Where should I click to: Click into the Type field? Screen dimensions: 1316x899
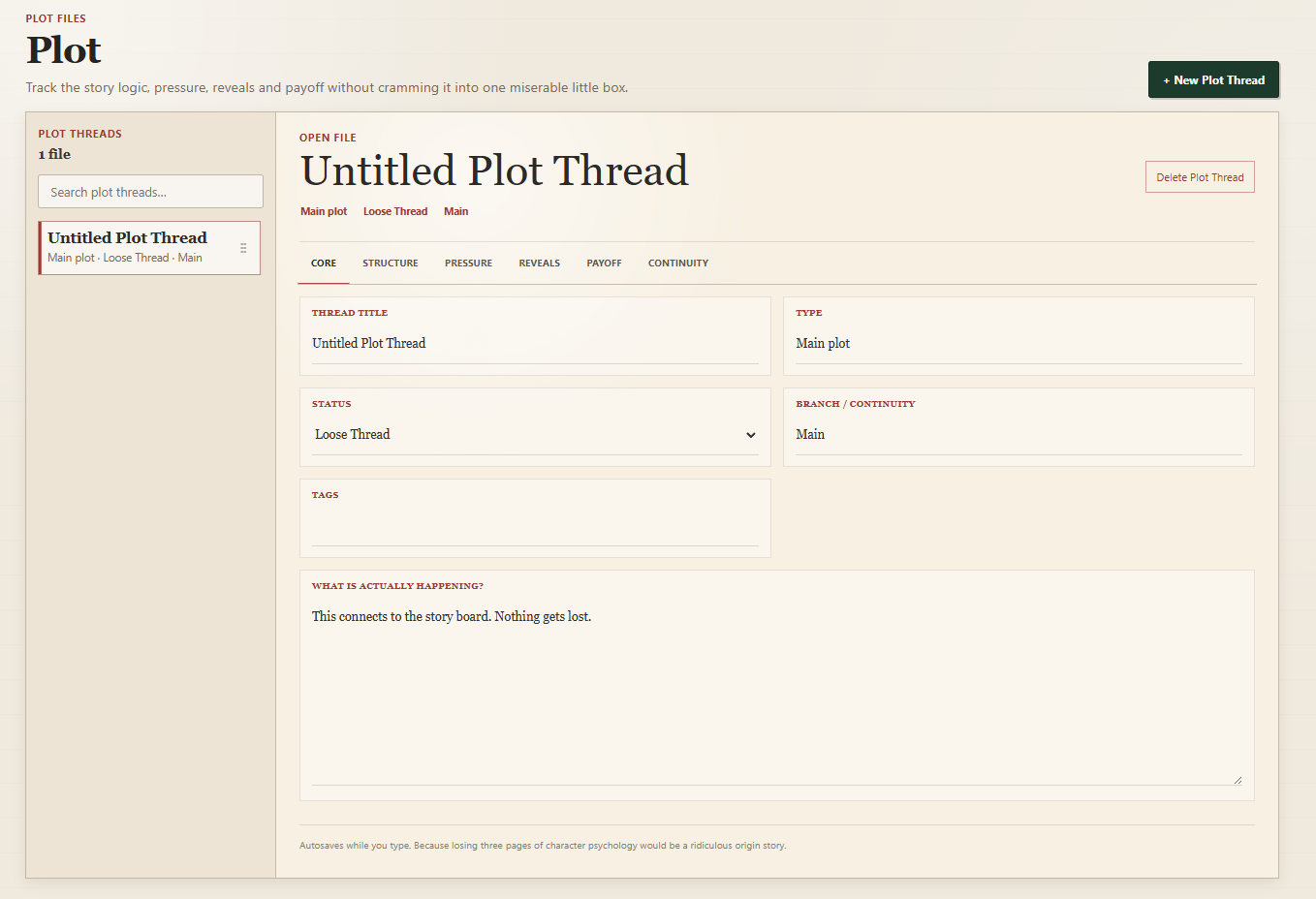[x=1018, y=344]
